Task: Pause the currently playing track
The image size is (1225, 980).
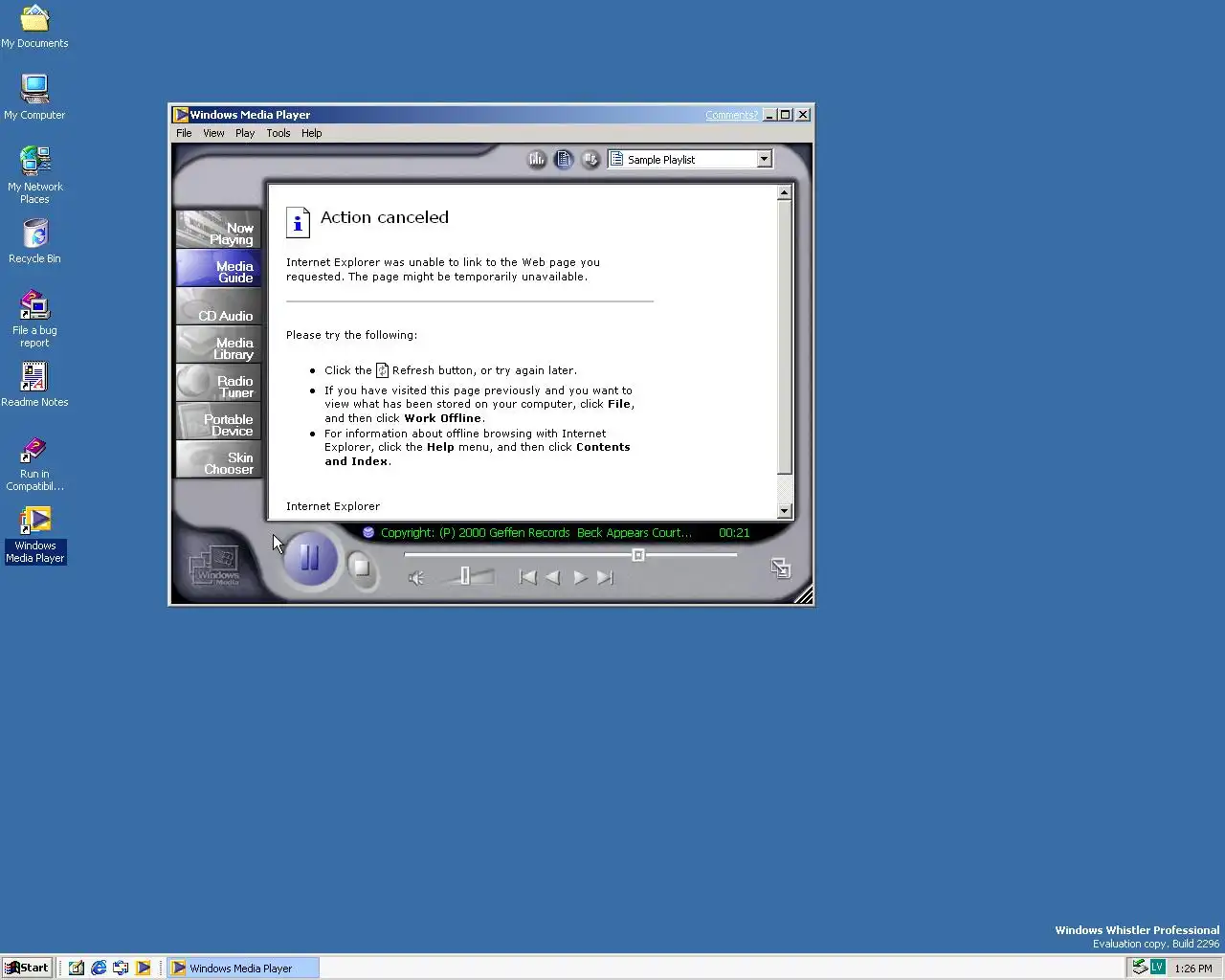Action: 310,558
